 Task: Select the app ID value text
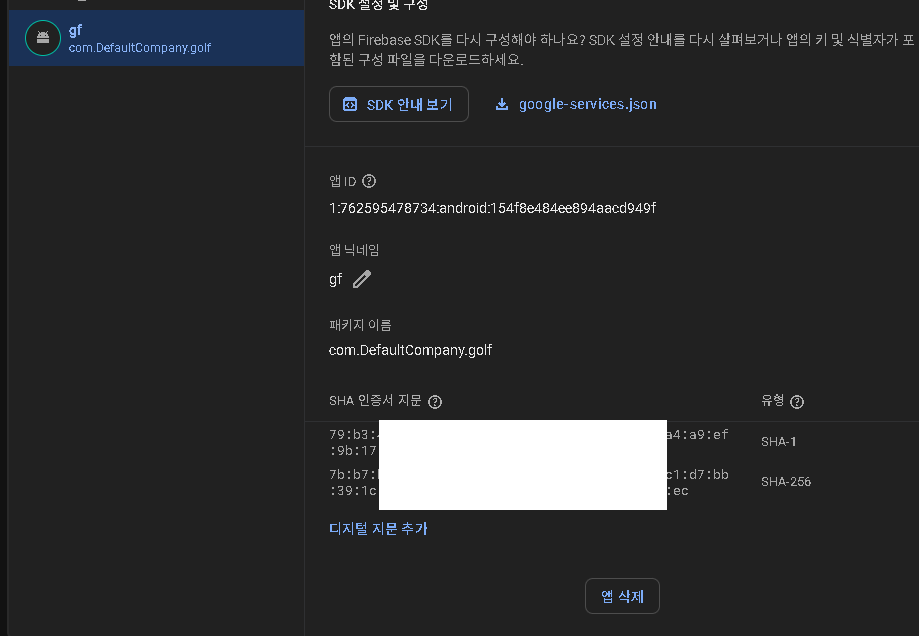click(492, 208)
